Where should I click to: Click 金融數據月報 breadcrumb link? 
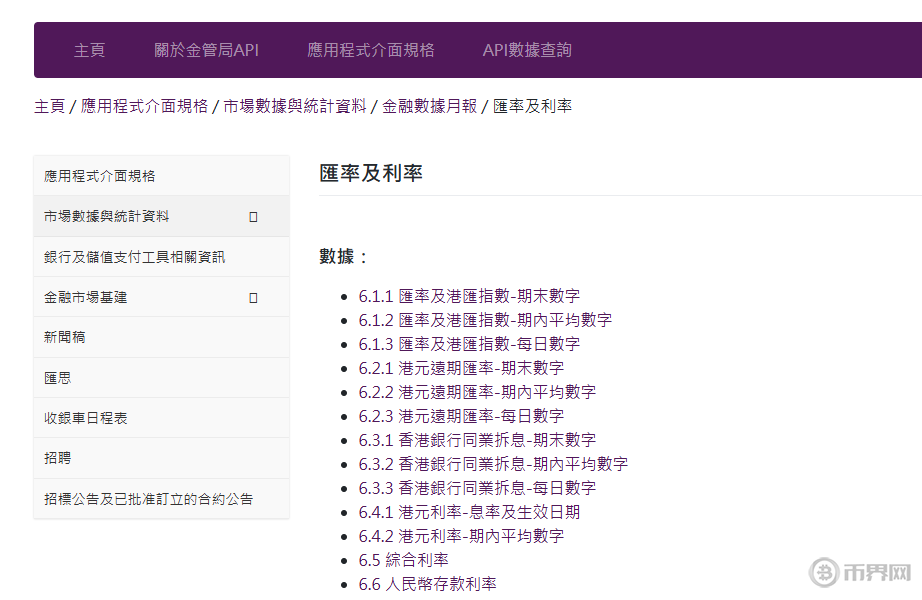429,106
